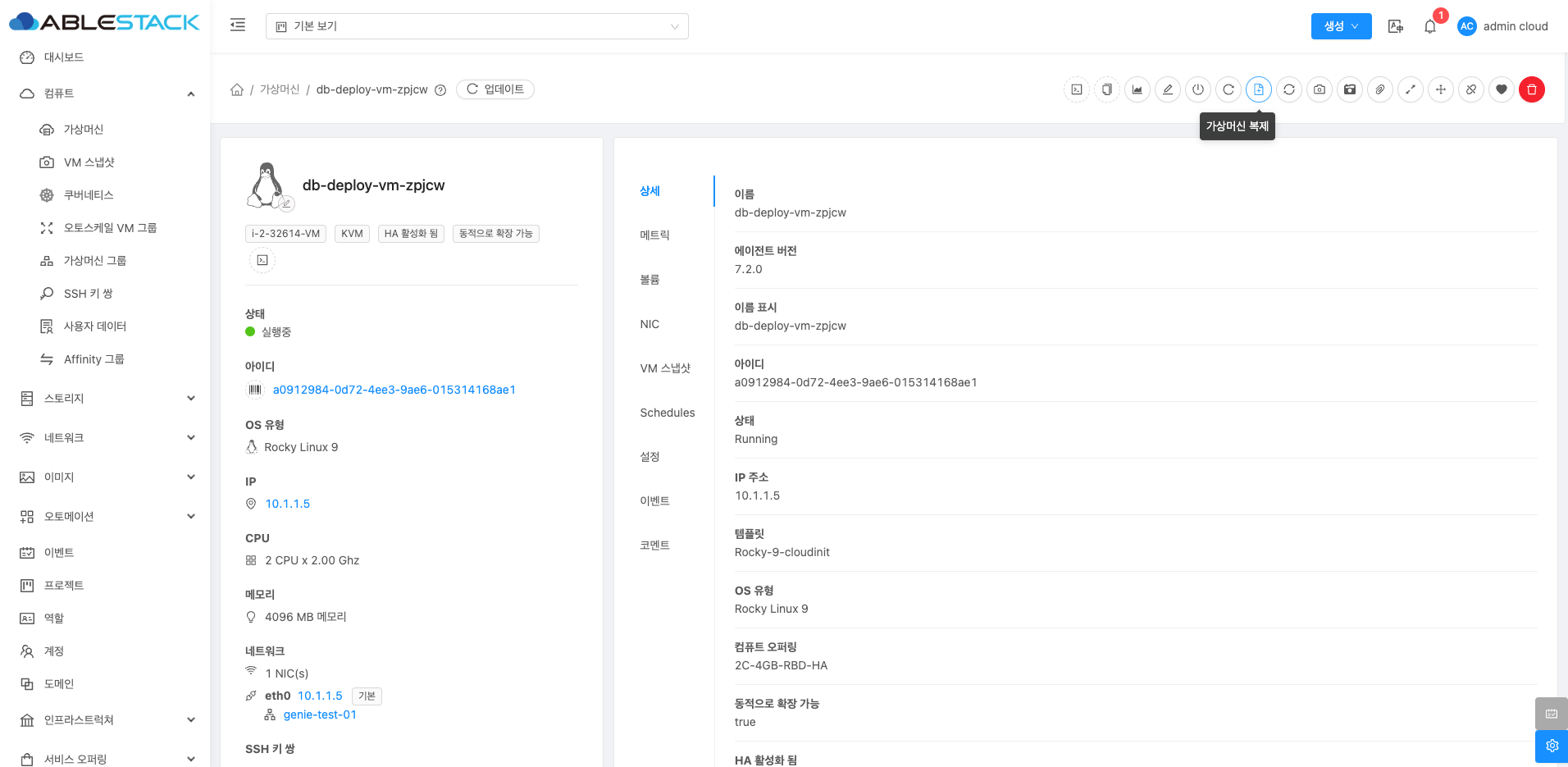Click the pencil edit VM icon
1568x767 pixels.
point(1168,89)
